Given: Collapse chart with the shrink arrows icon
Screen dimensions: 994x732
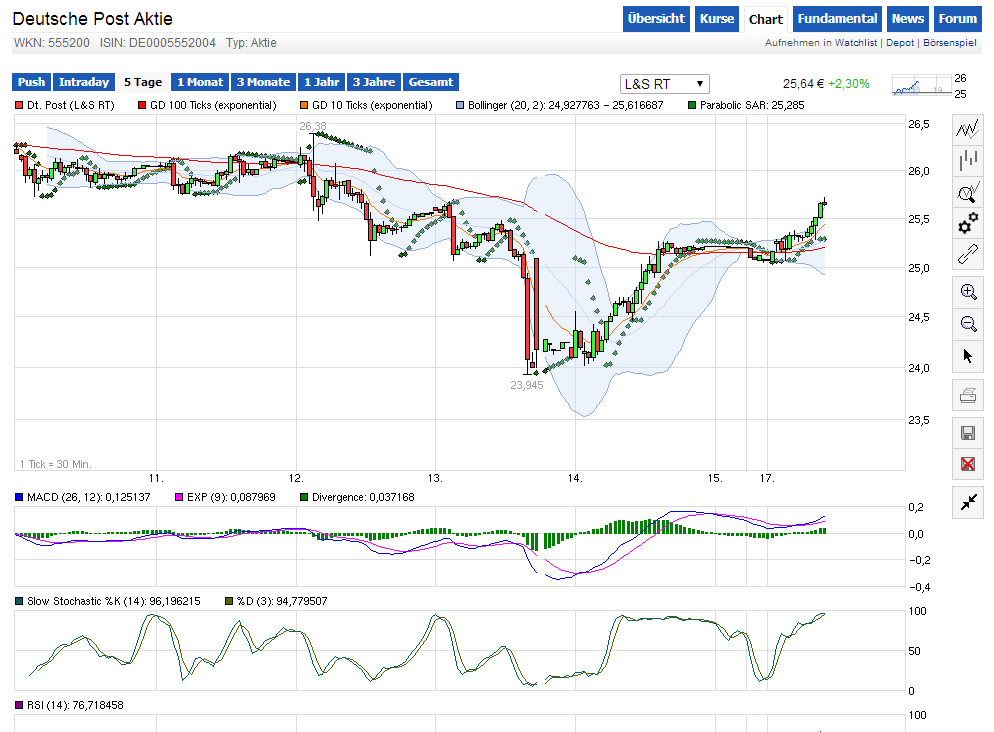Looking at the screenshot, I should coord(967,503).
